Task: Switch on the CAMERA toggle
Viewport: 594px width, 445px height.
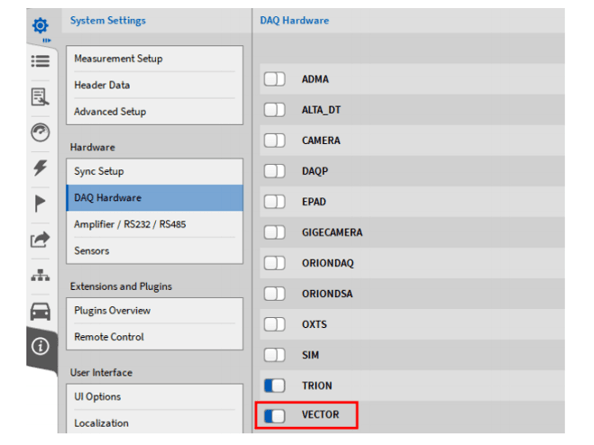Action: click(275, 141)
